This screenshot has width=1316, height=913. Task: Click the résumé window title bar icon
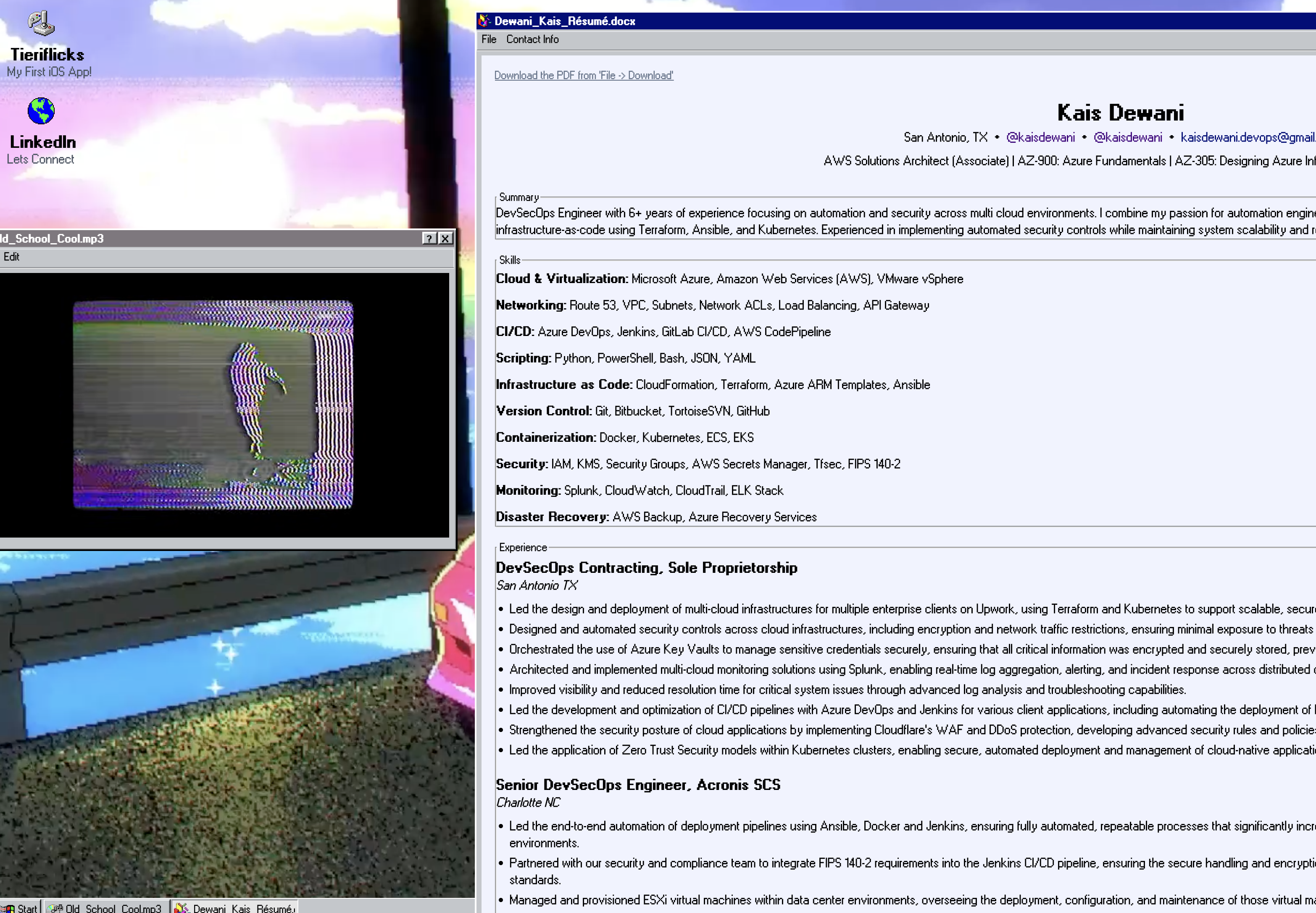pos(484,21)
